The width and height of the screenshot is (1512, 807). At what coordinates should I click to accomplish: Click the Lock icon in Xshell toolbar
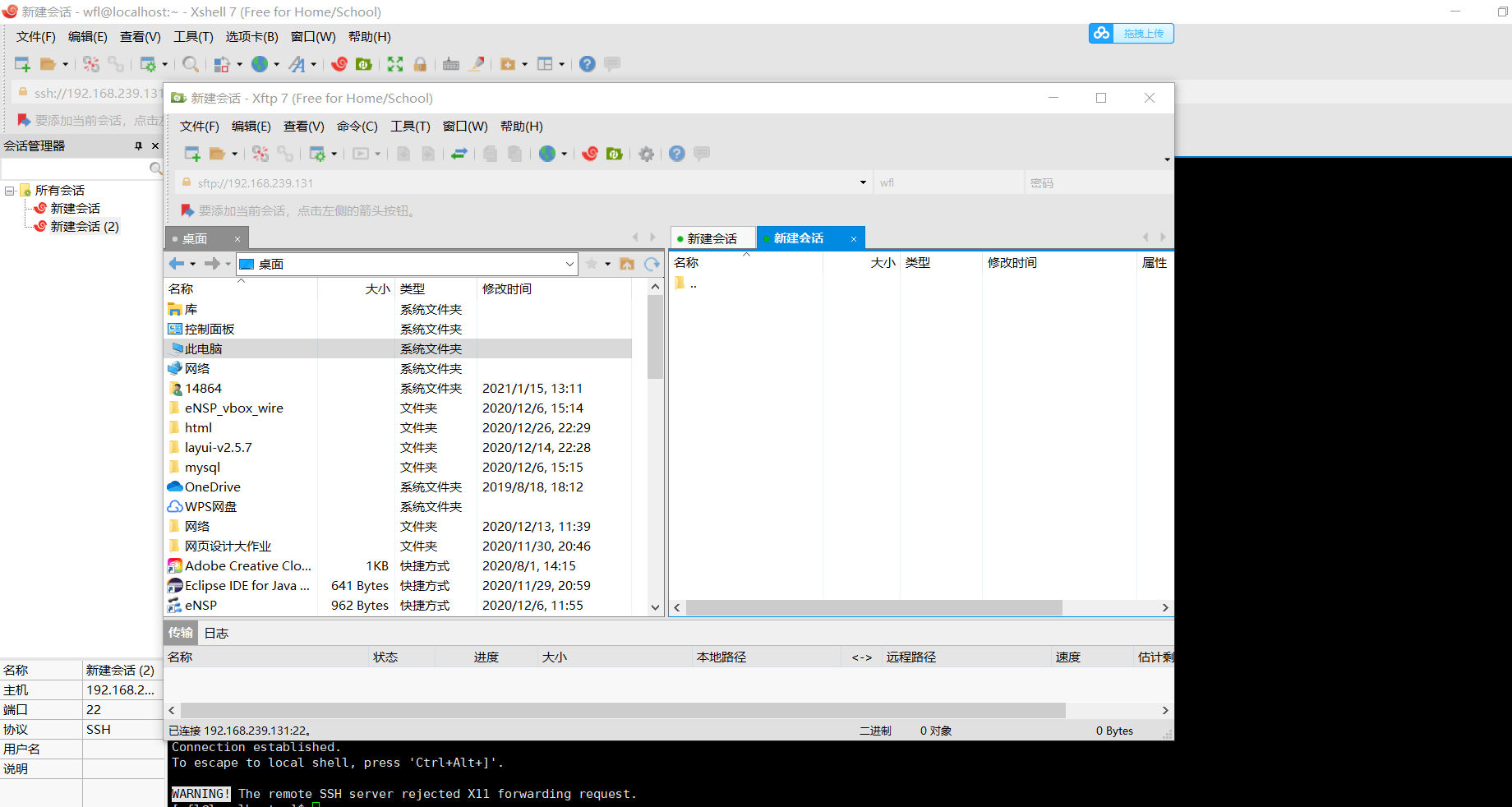pyautogui.click(x=420, y=64)
